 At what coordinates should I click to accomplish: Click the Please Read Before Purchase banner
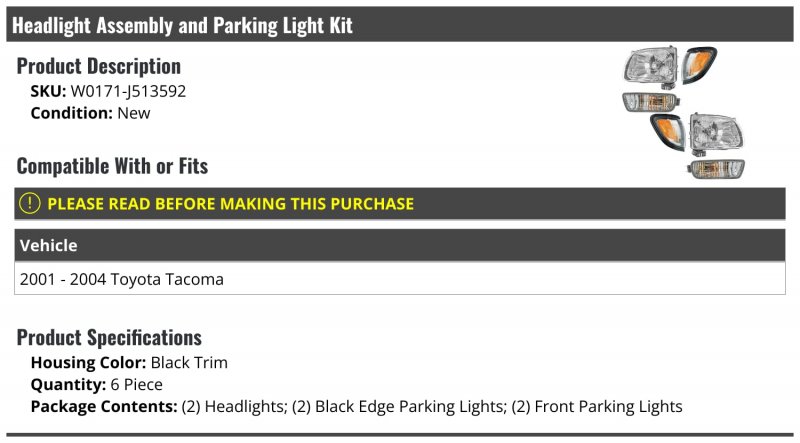point(230,204)
